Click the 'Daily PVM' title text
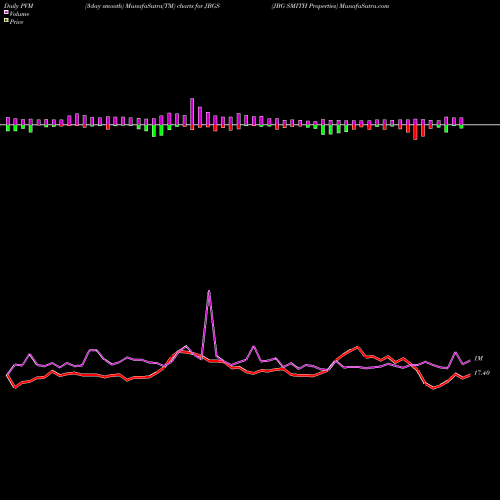The width and height of the screenshot is (500, 500). coord(19,6)
